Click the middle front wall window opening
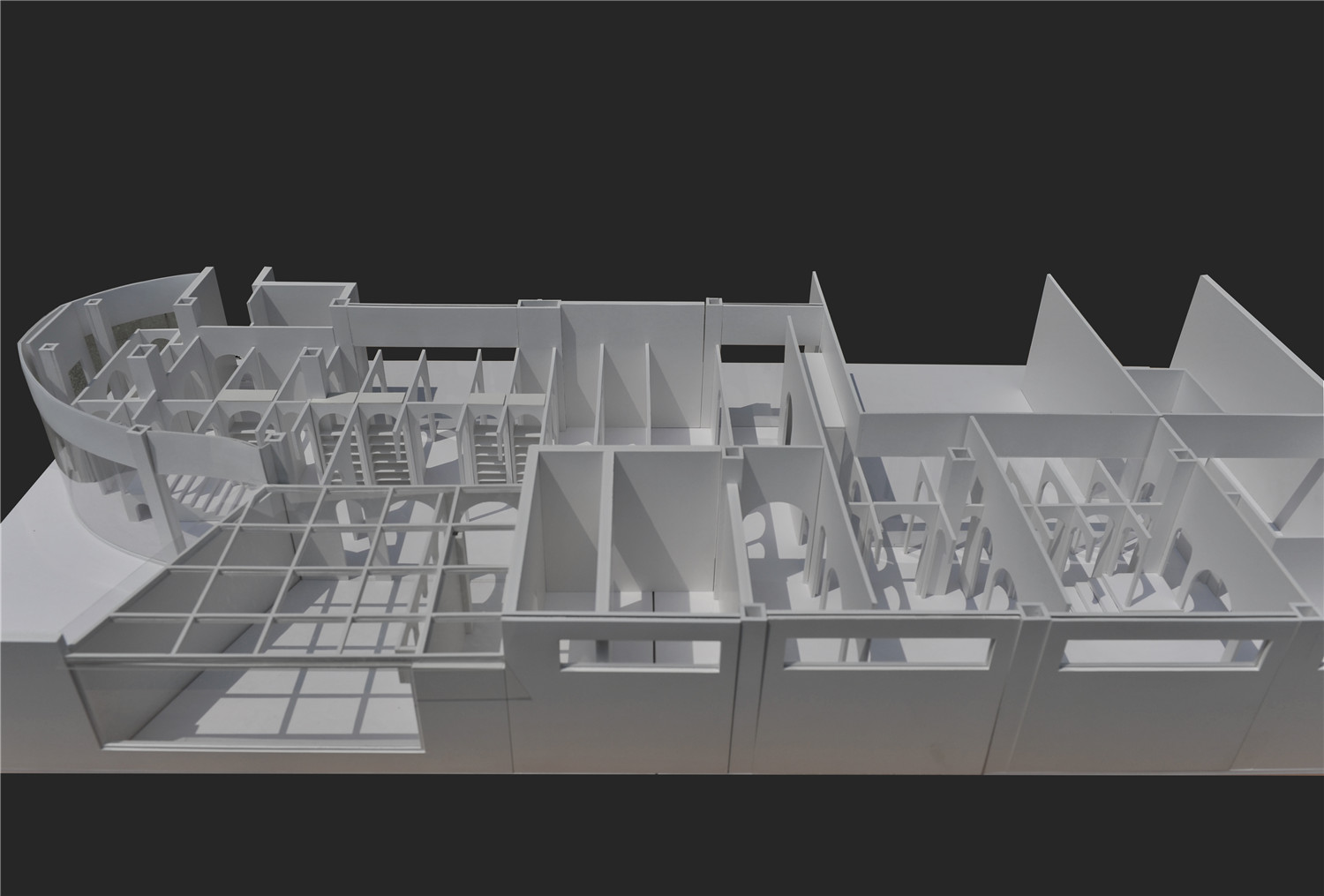 tap(891, 651)
